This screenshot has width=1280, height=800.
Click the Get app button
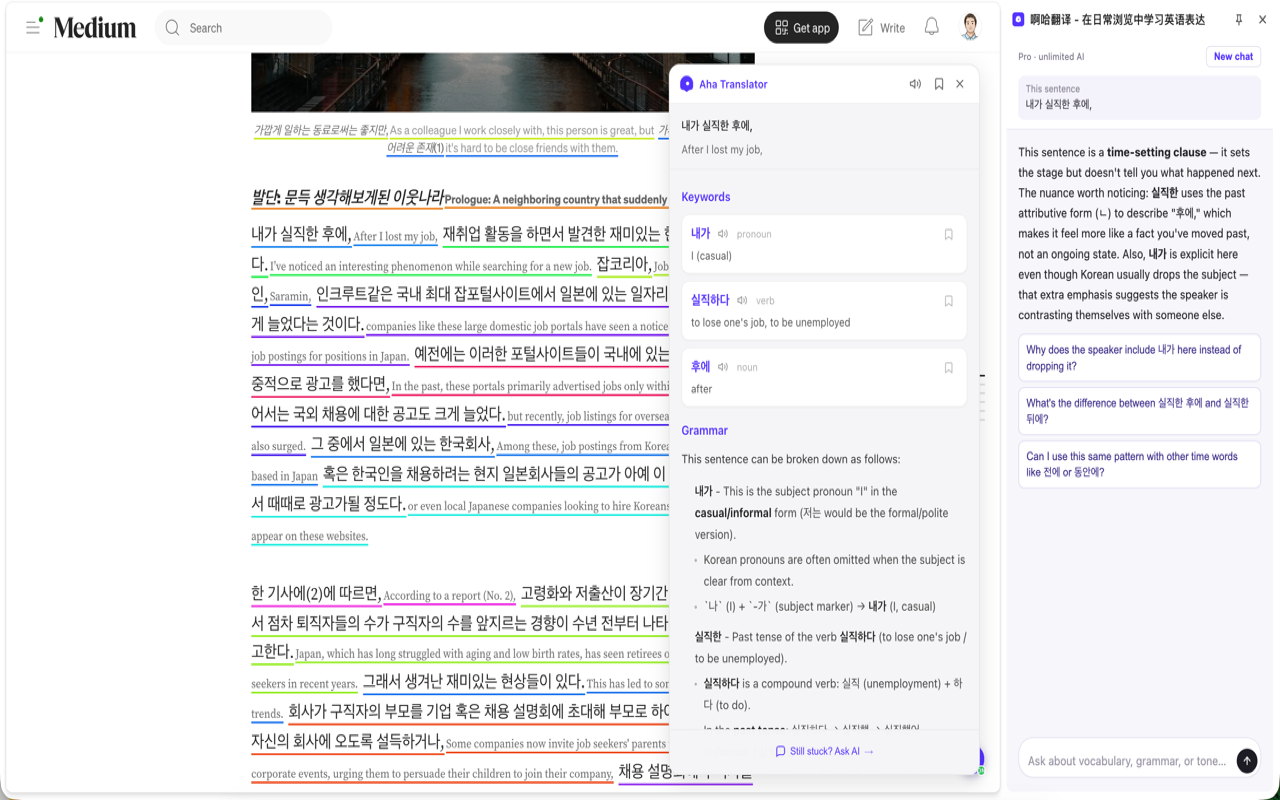[x=801, y=28]
